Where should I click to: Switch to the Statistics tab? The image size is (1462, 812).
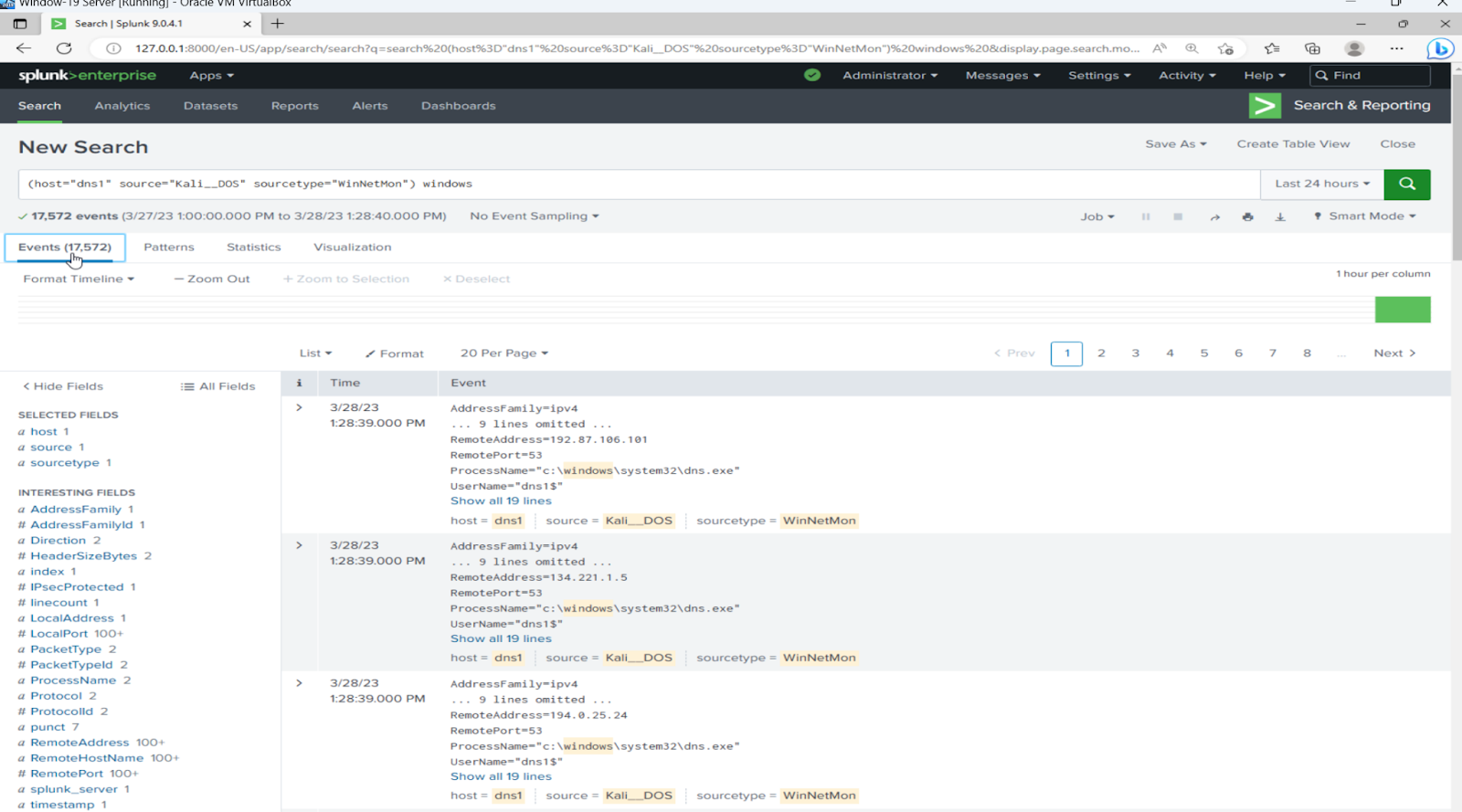(254, 248)
